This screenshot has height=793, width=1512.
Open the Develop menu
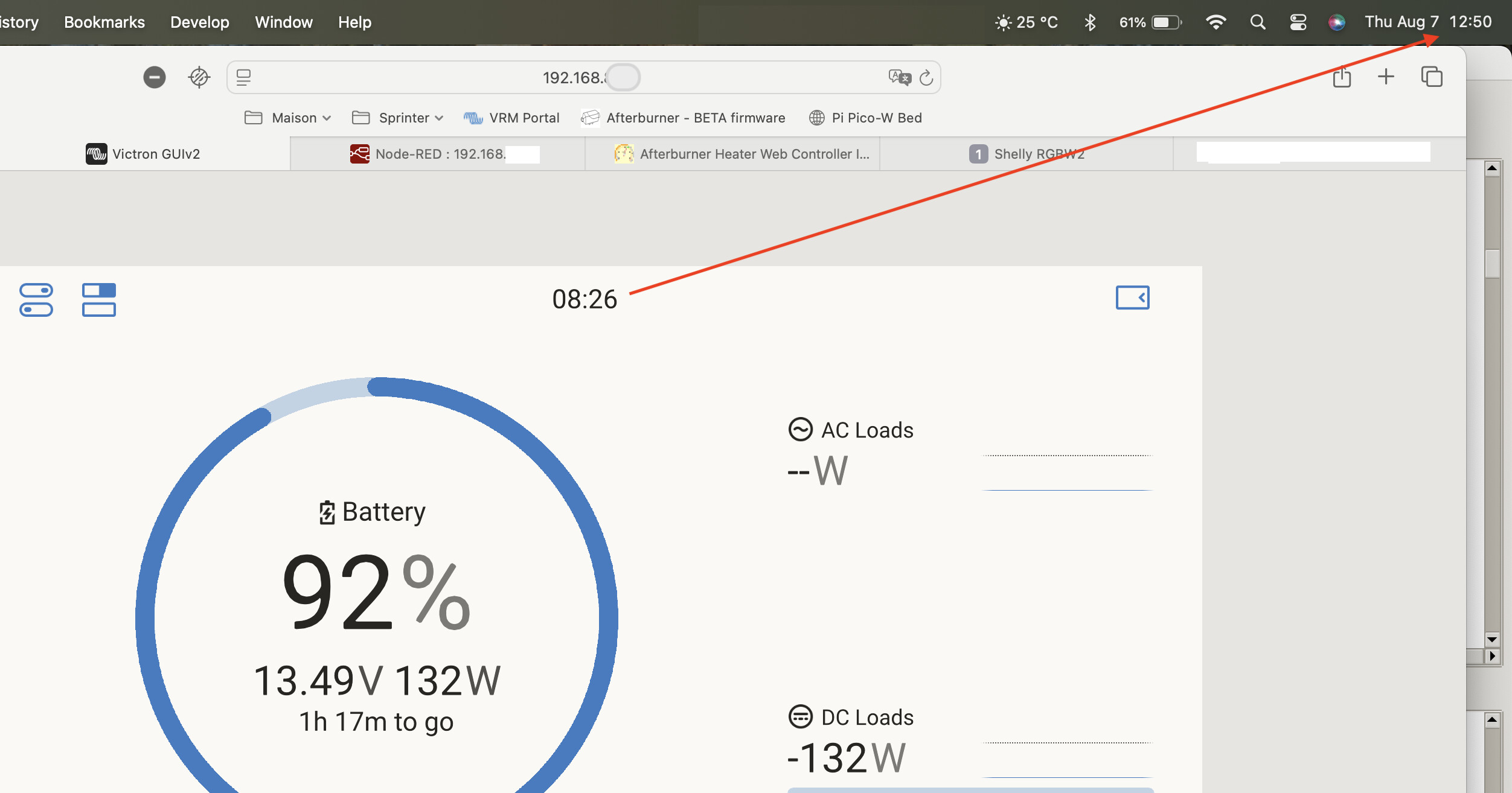pos(200,22)
